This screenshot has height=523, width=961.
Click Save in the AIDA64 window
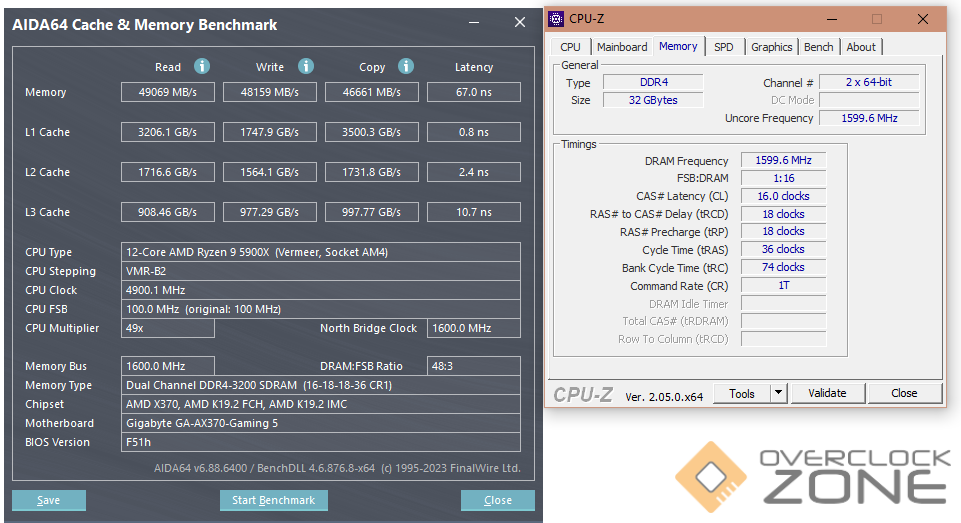click(x=48, y=500)
